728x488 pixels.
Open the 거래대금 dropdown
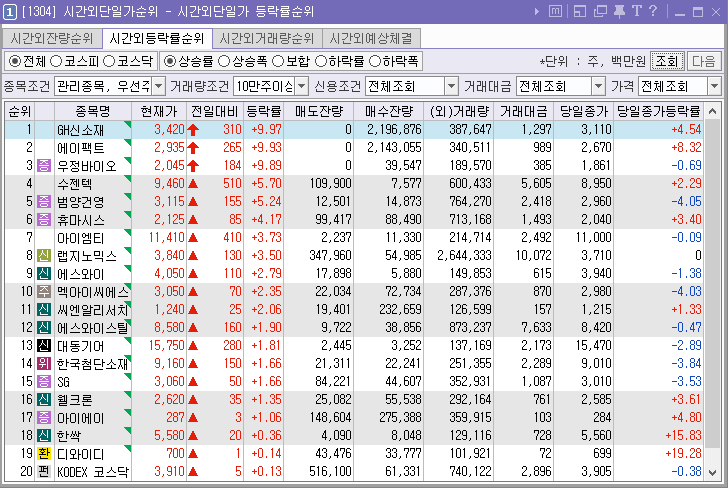point(598,86)
